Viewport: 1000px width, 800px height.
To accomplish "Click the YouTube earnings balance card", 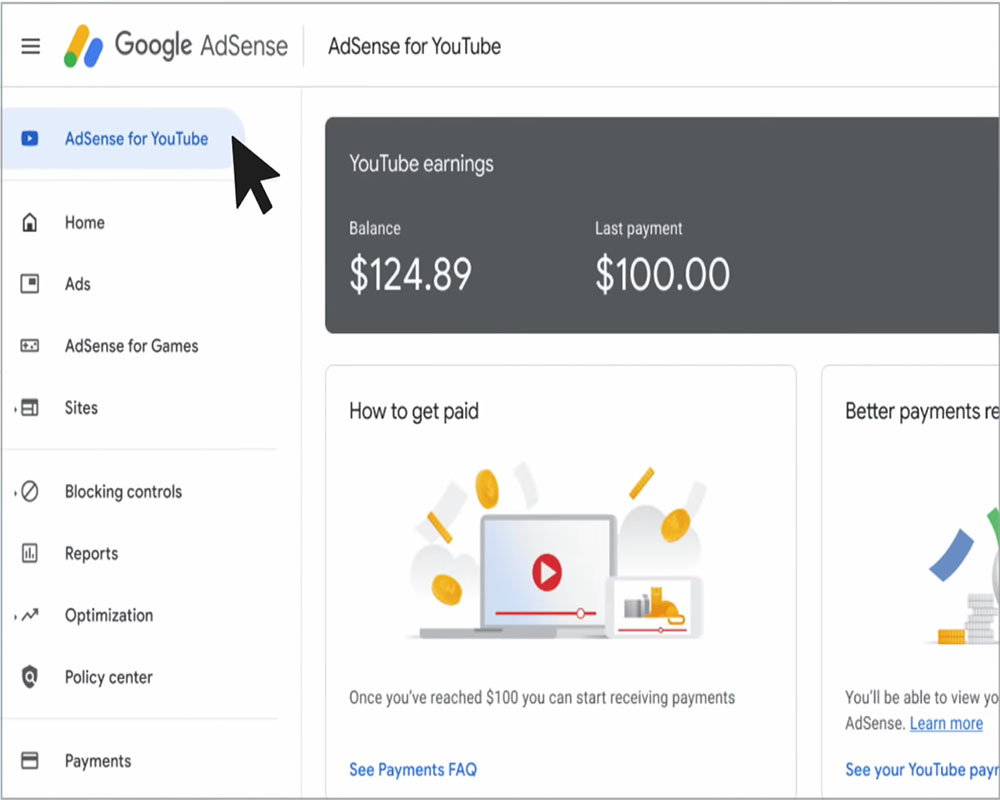I will (660, 225).
